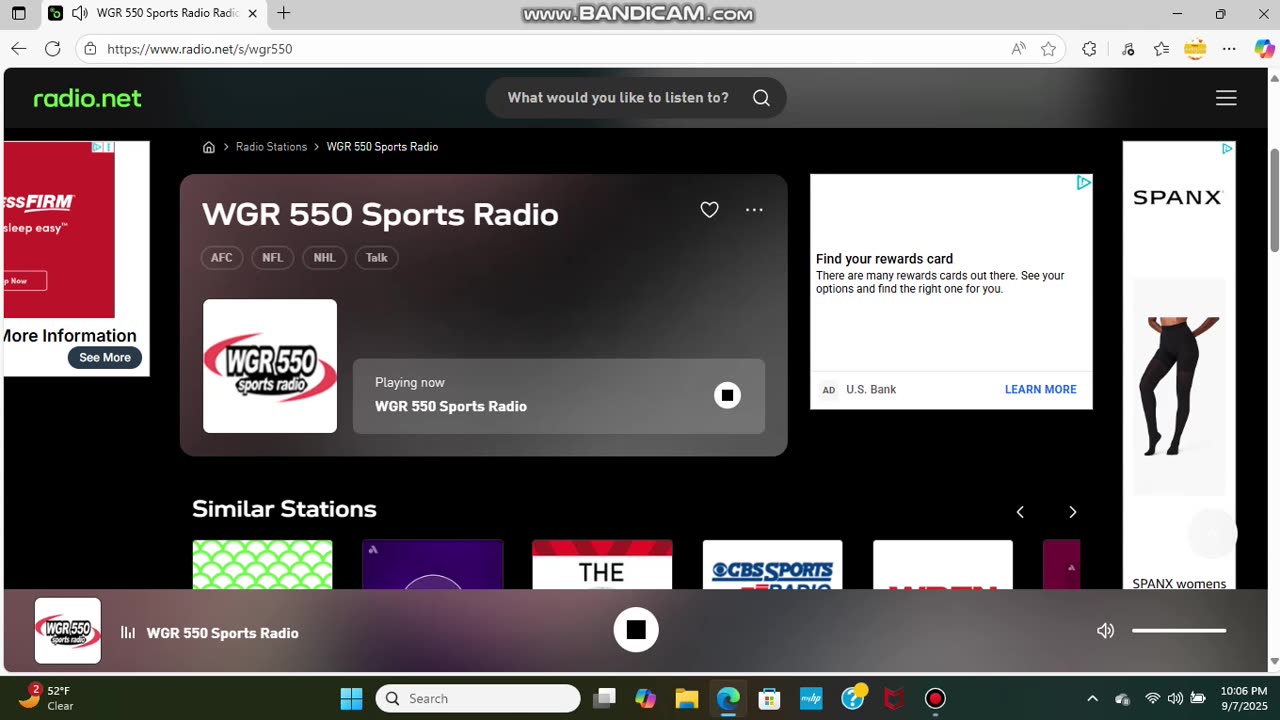Screen dimensions: 1280x720
Task: Open the purple similar station thumbnail
Action: tap(432, 565)
